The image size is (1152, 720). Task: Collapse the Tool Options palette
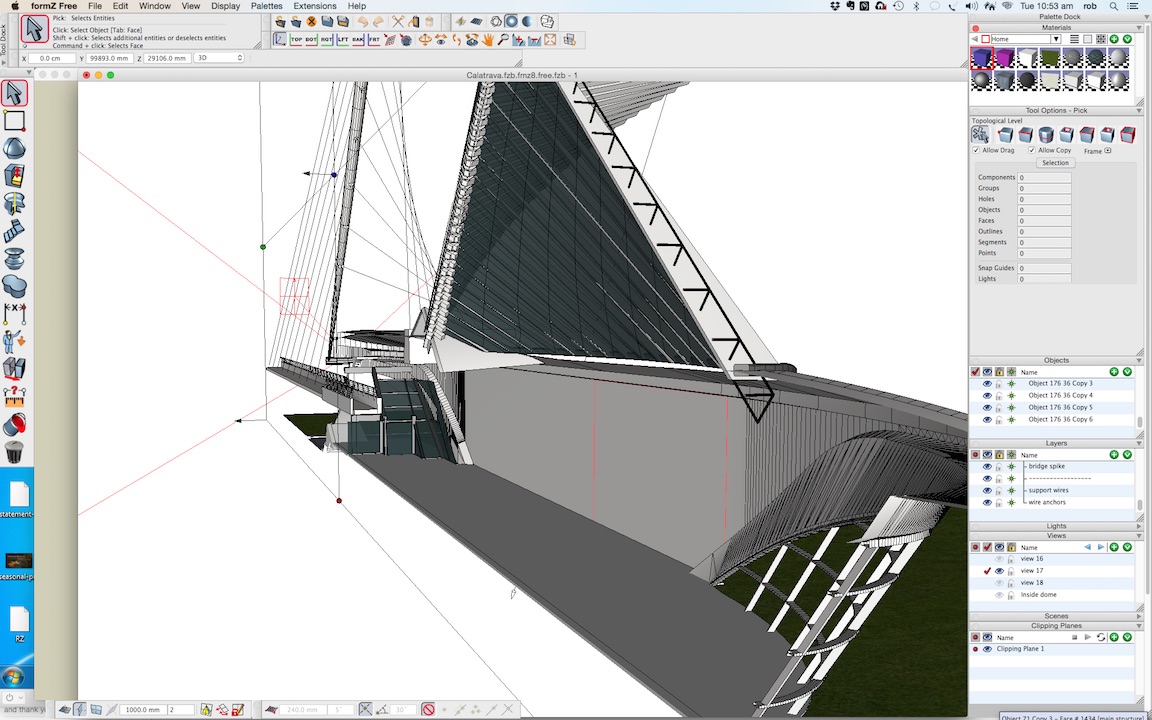1140,110
